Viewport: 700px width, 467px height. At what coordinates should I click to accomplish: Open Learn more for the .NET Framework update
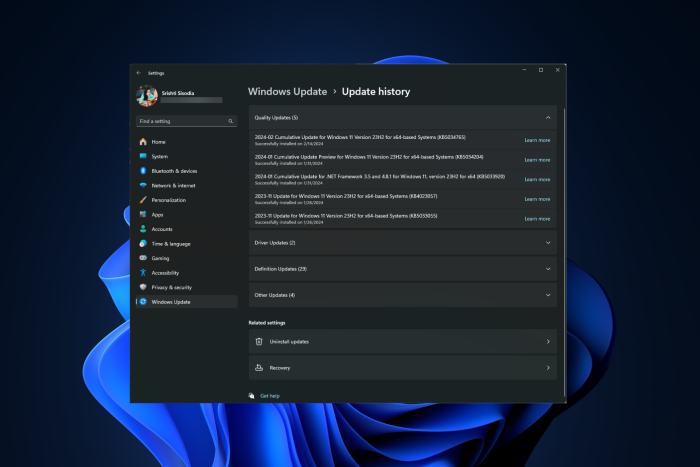click(x=537, y=179)
